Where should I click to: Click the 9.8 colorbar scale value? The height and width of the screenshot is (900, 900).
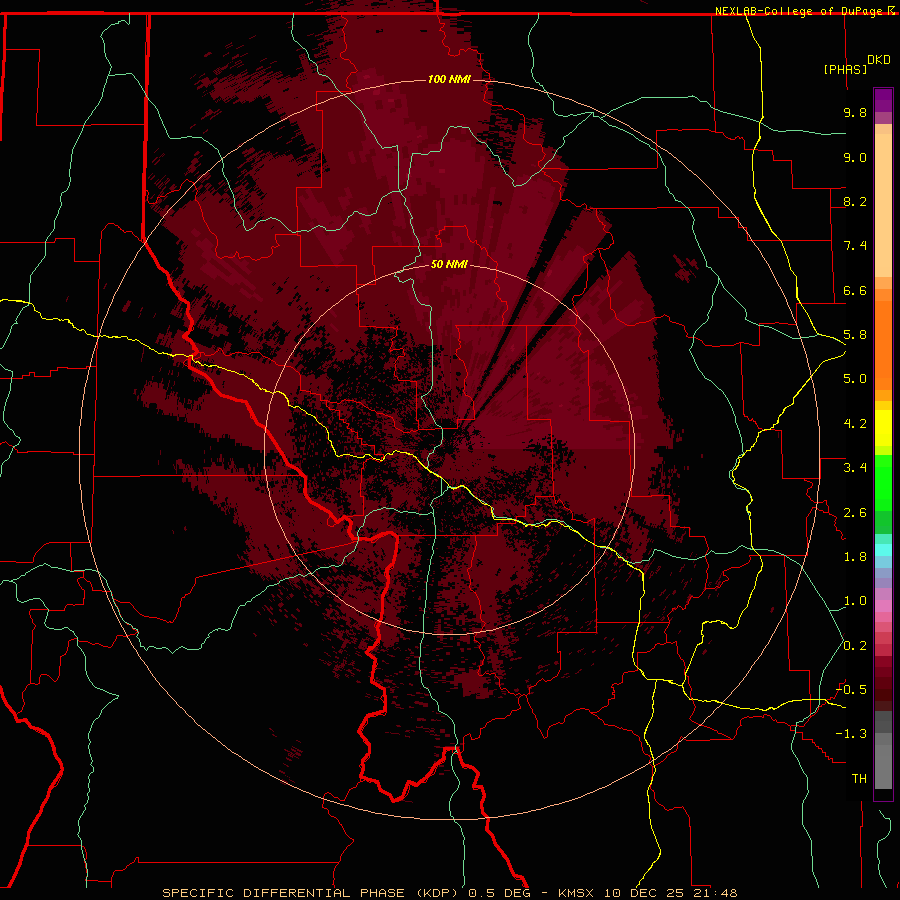tap(855, 112)
